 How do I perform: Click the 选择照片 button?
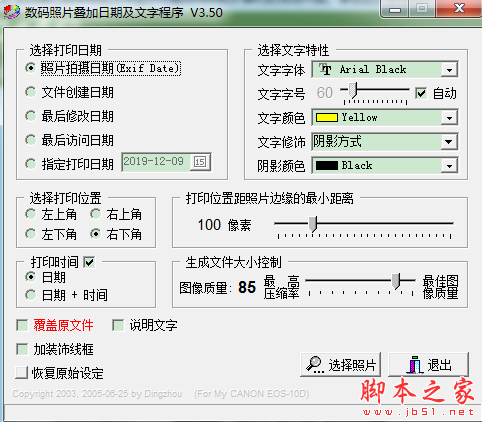click(340, 365)
